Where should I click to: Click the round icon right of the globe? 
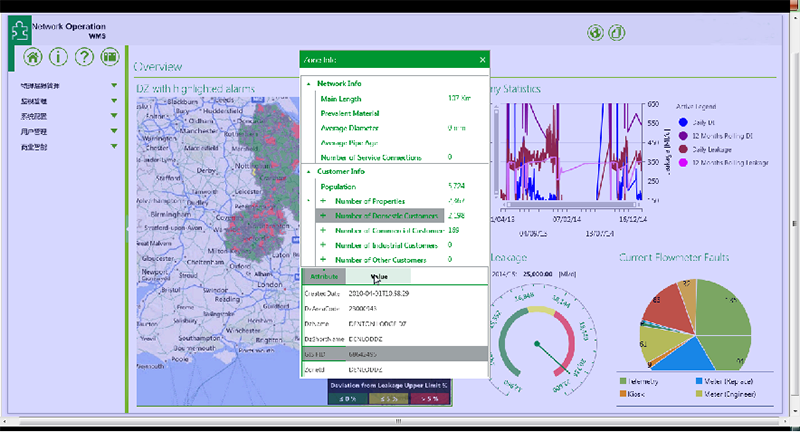(618, 32)
